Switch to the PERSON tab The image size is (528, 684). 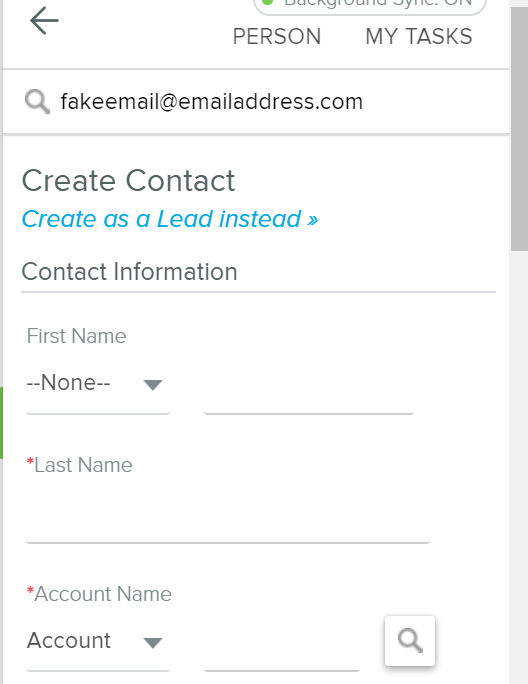[277, 36]
